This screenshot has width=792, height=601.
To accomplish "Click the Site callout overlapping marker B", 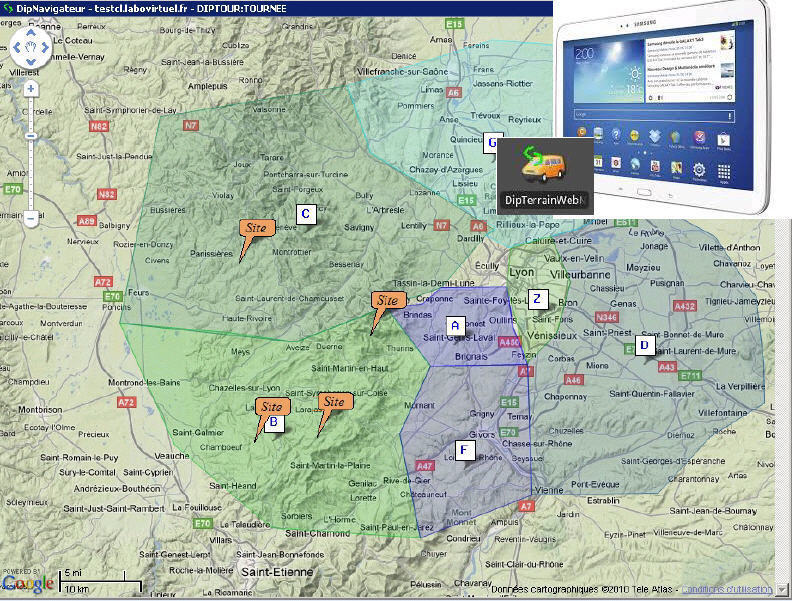I will [272, 407].
